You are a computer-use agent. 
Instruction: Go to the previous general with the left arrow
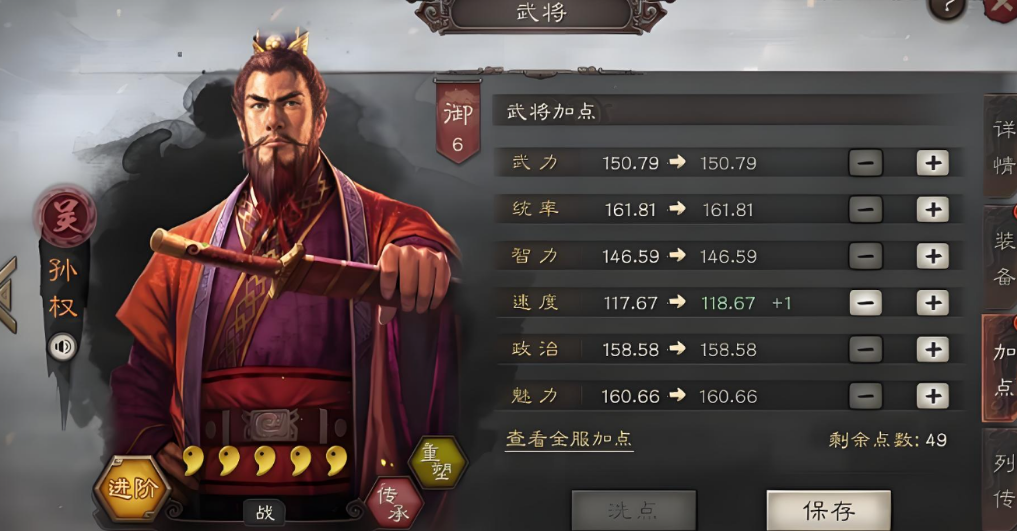pyautogui.click(x=8, y=295)
